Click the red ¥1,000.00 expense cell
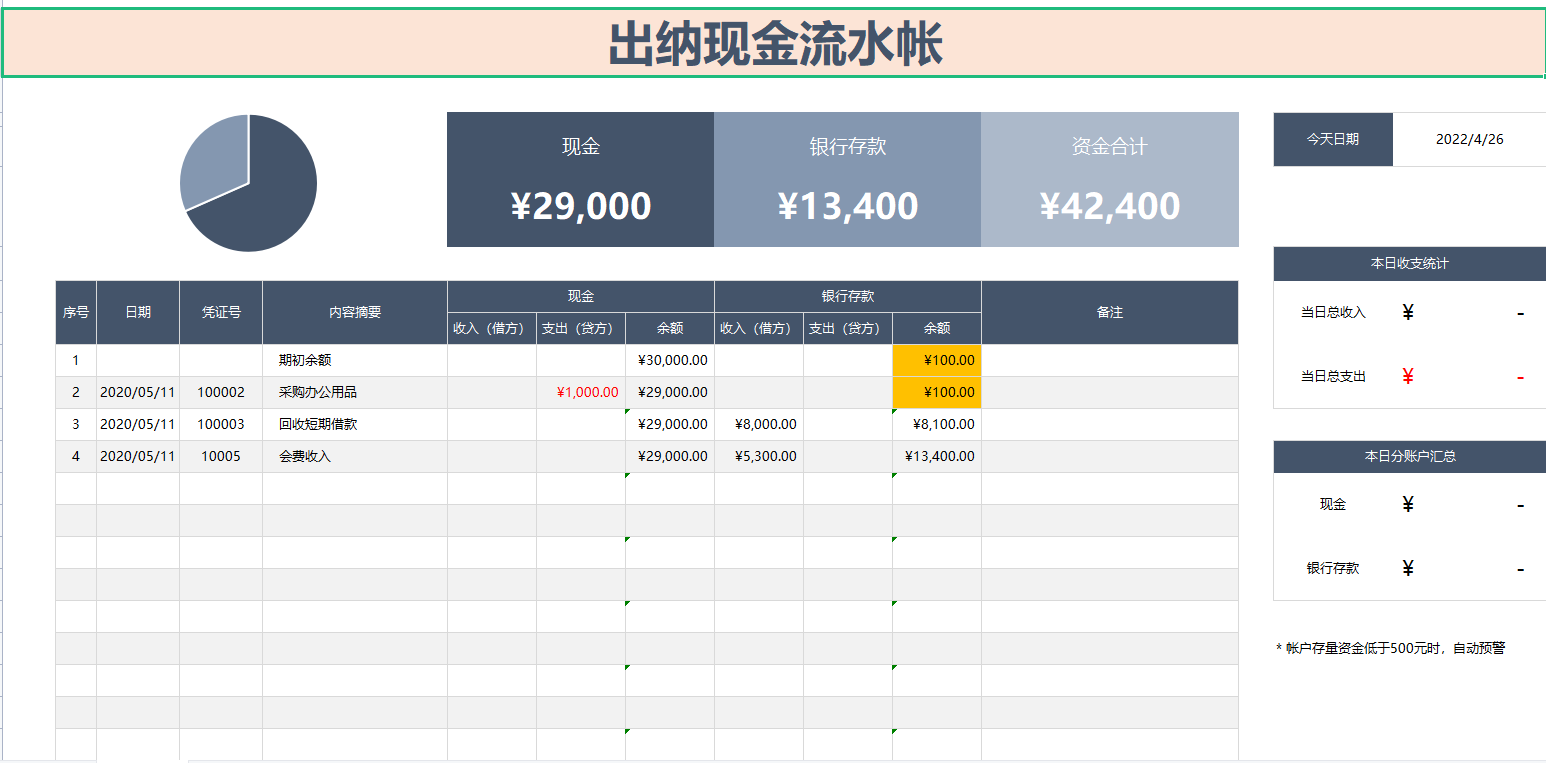The height and width of the screenshot is (763, 1546). click(x=579, y=392)
